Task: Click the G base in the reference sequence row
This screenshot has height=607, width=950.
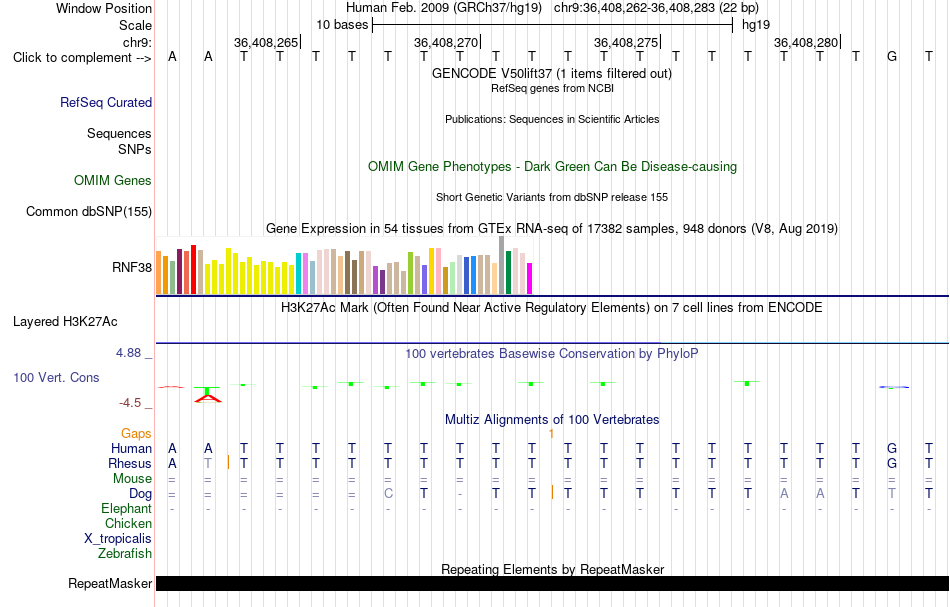Action: [892, 57]
